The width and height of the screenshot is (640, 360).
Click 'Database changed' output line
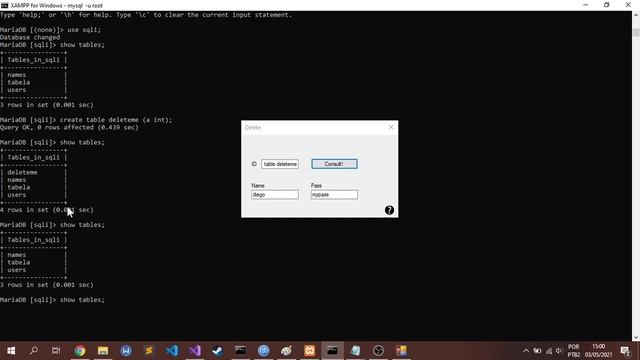coord(30,37)
